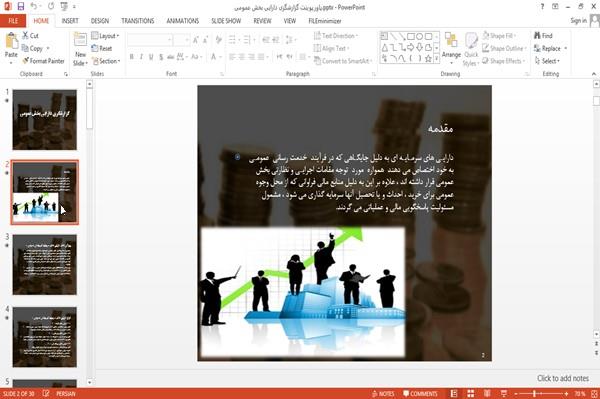600x399 pixels.
Task: Switch to the INSERT tab
Action: click(x=70, y=21)
